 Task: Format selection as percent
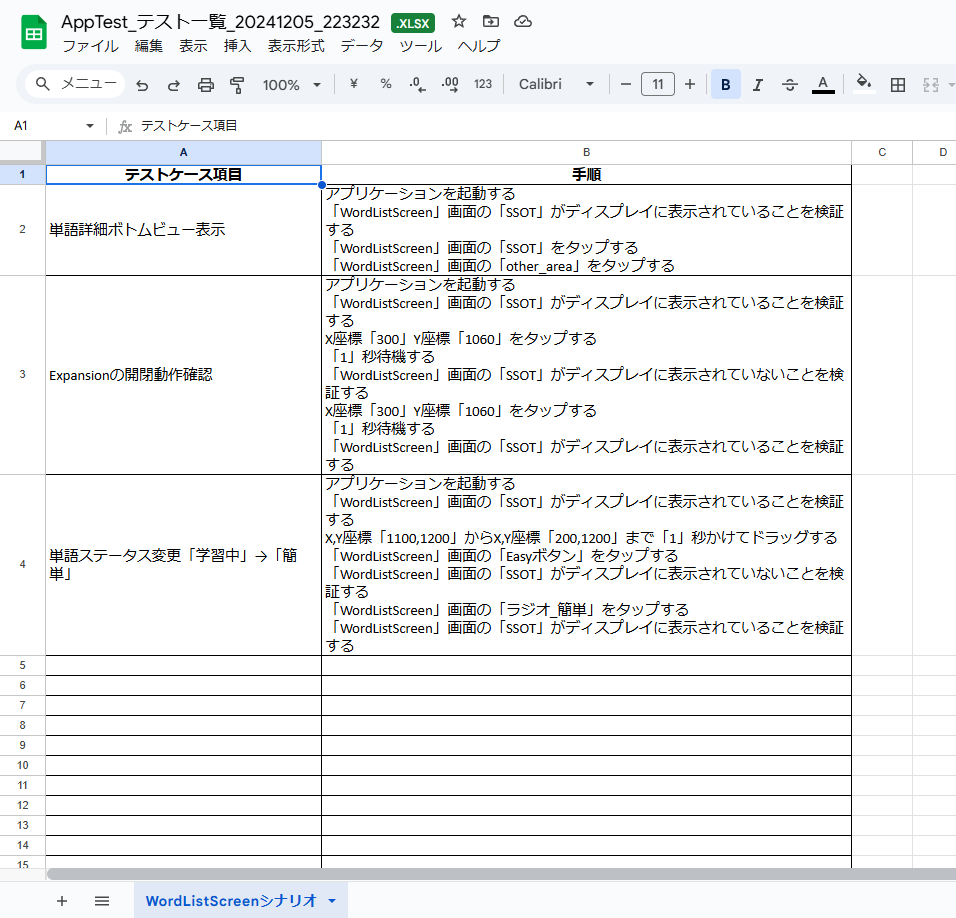(x=385, y=84)
